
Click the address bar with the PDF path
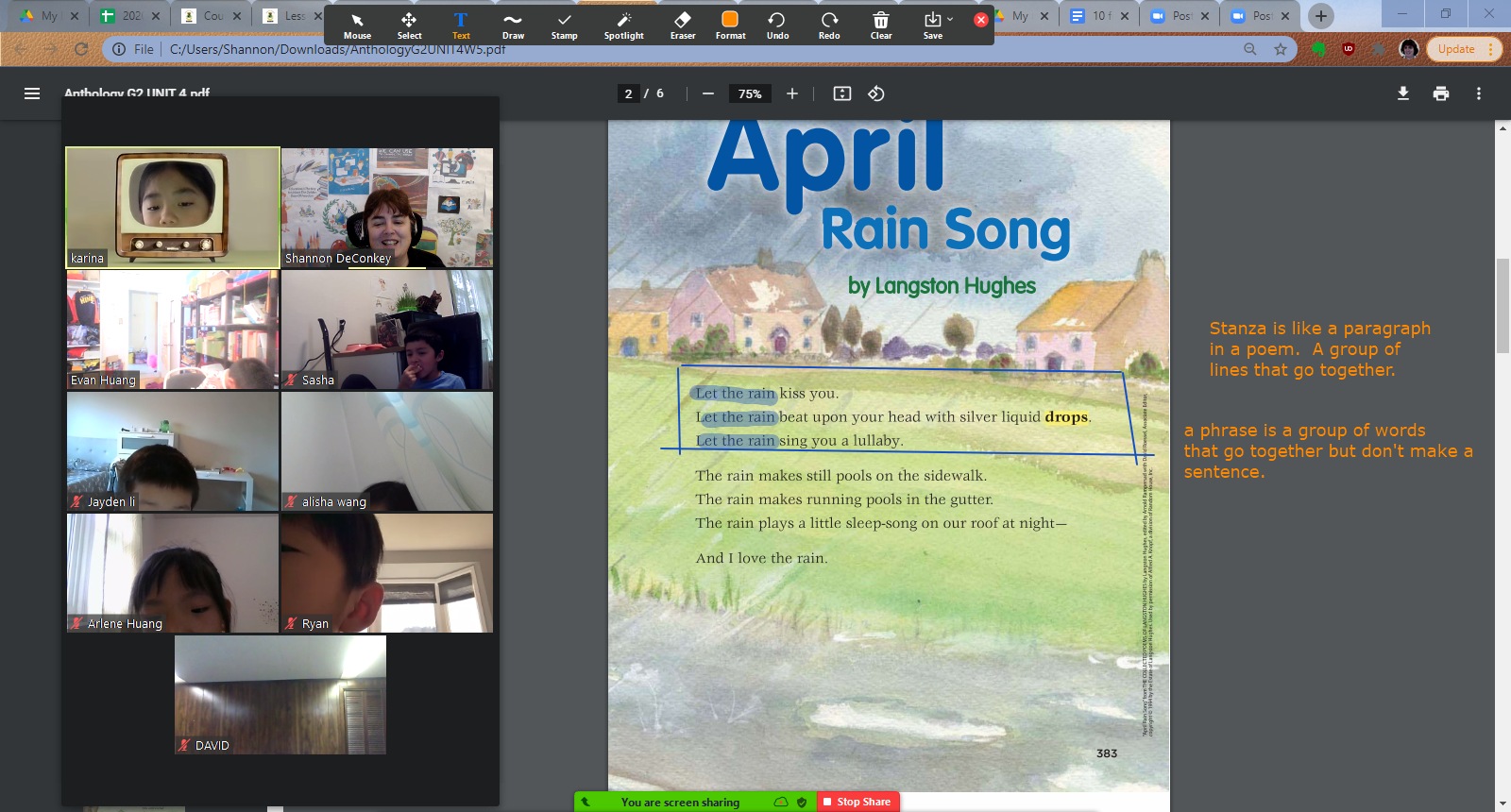(699, 49)
